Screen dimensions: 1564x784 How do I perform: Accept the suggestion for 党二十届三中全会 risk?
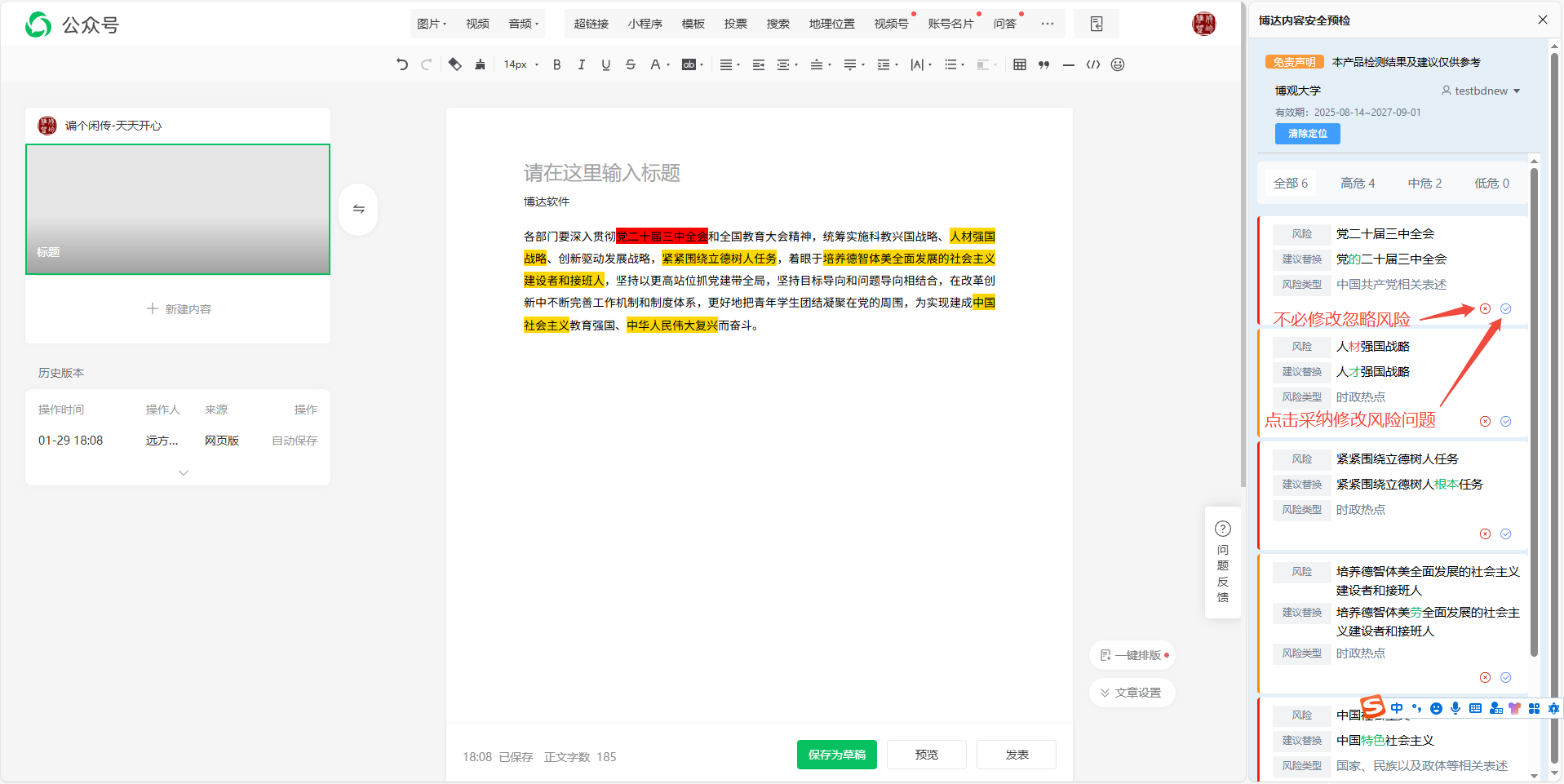[1505, 308]
